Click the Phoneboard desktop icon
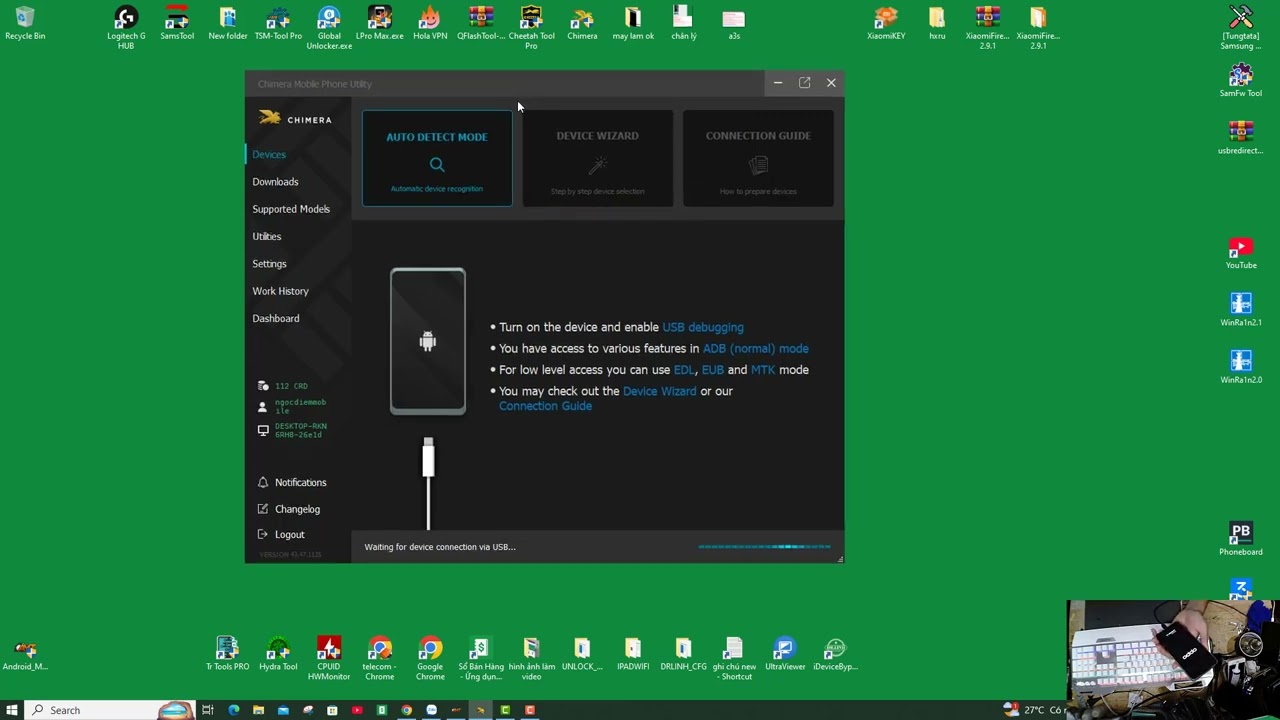Image resolution: width=1280 pixels, height=720 pixels. (x=1241, y=539)
